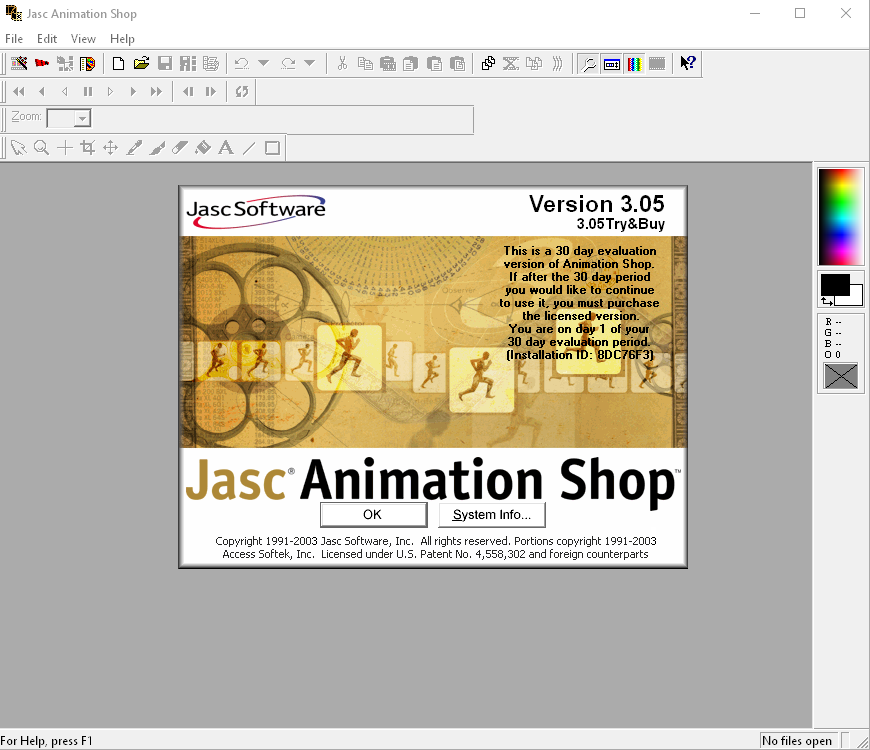Click the Open file folder icon

tap(141, 63)
